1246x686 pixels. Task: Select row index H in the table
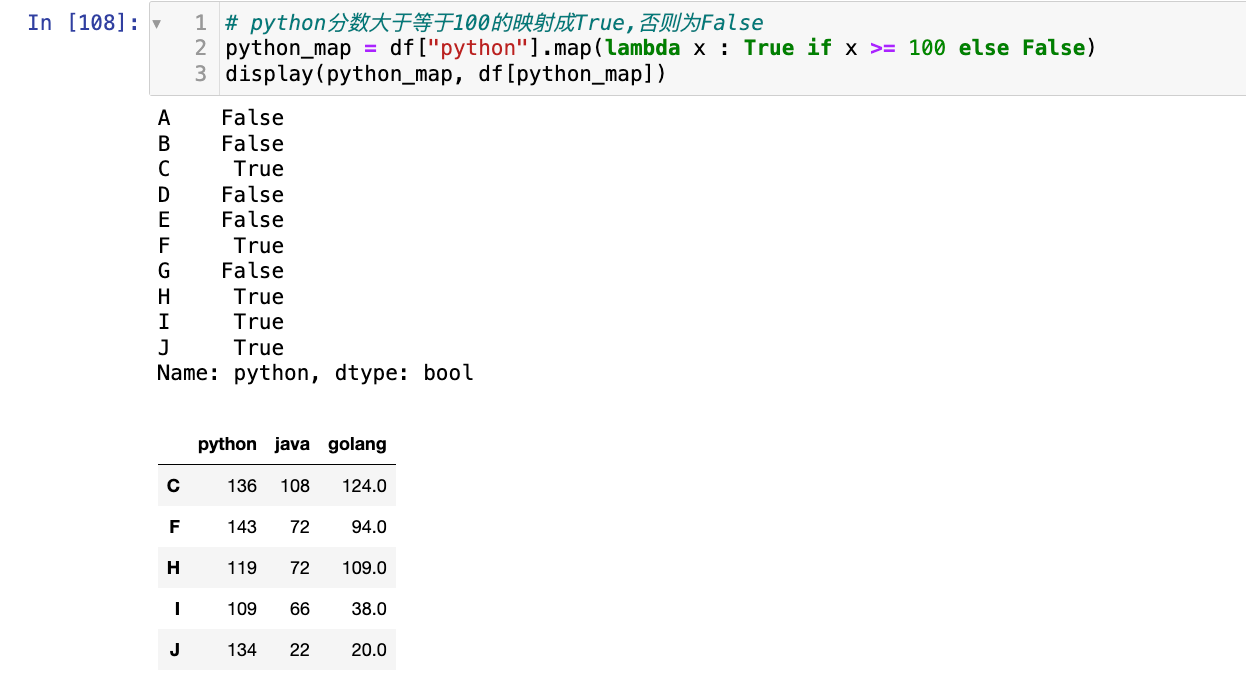coord(173,568)
